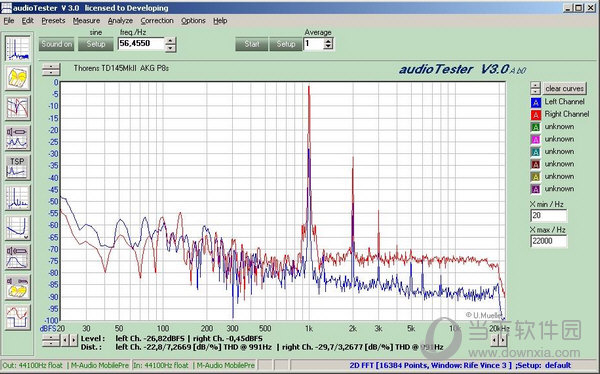Click the X min / Hz field

point(548,216)
